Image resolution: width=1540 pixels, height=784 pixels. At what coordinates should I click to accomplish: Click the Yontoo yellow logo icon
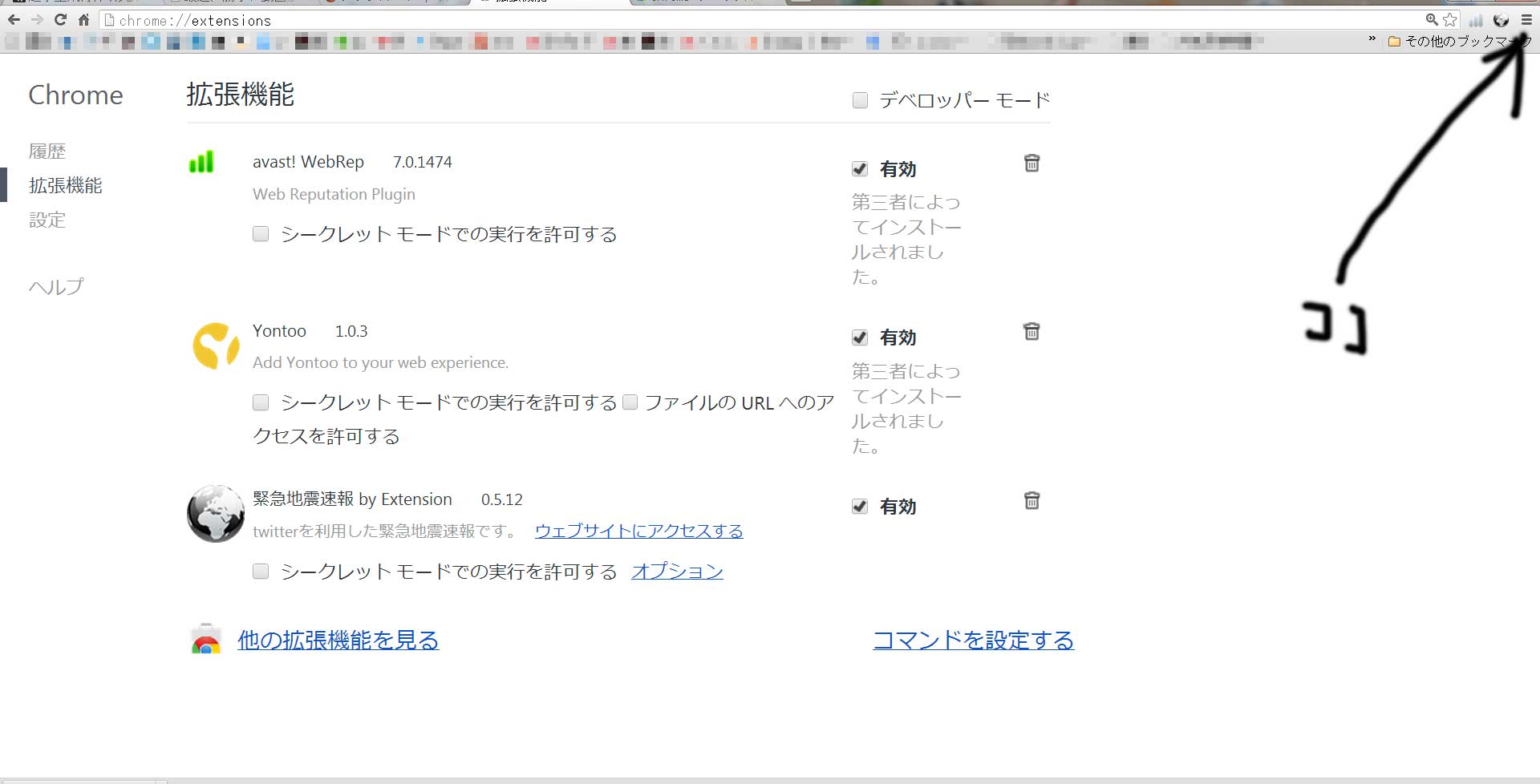tap(216, 346)
